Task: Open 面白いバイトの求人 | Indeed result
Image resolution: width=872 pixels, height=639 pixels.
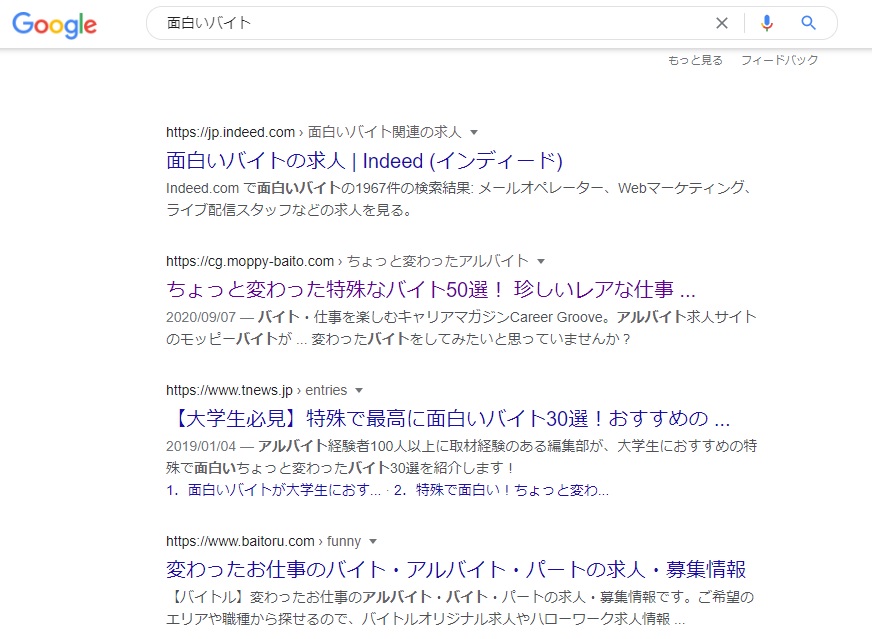Action: [364, 161]
